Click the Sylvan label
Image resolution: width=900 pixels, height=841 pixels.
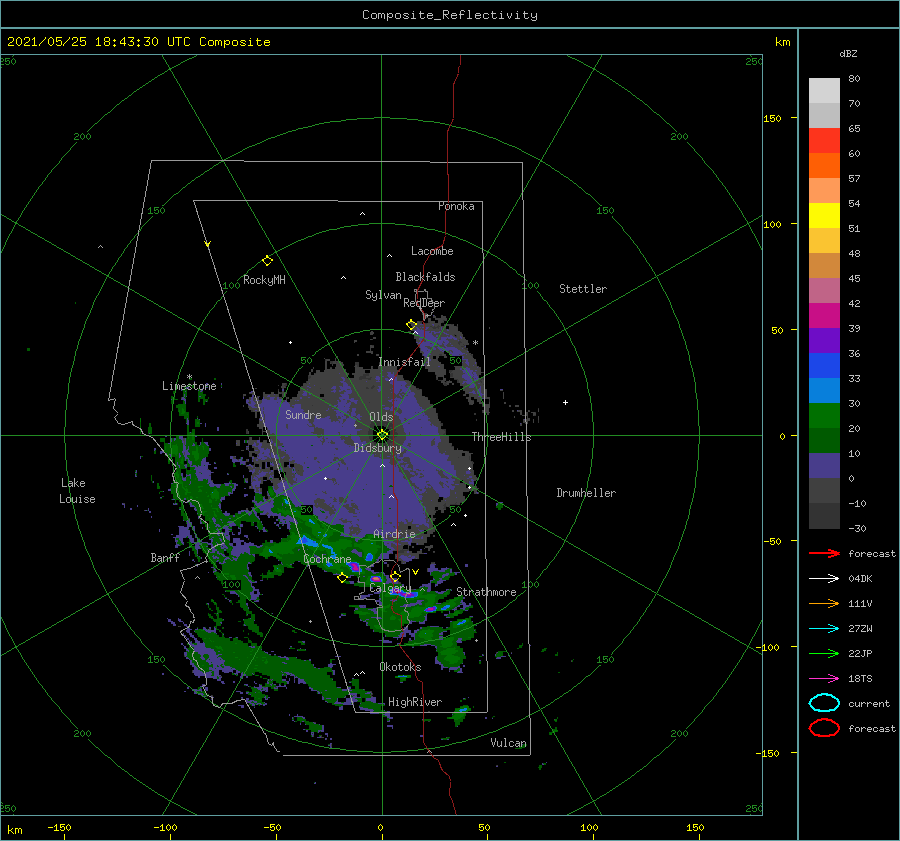383,295
